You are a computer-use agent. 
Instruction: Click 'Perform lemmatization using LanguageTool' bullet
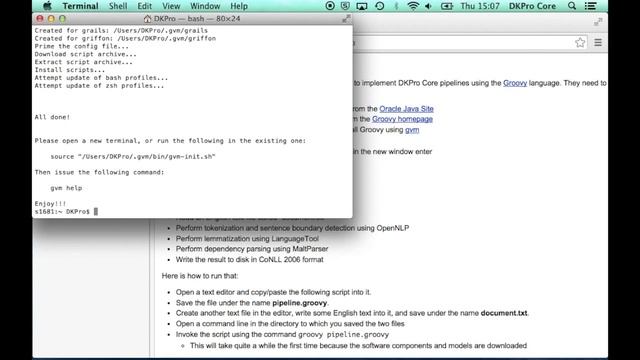(x=247, y=238)
